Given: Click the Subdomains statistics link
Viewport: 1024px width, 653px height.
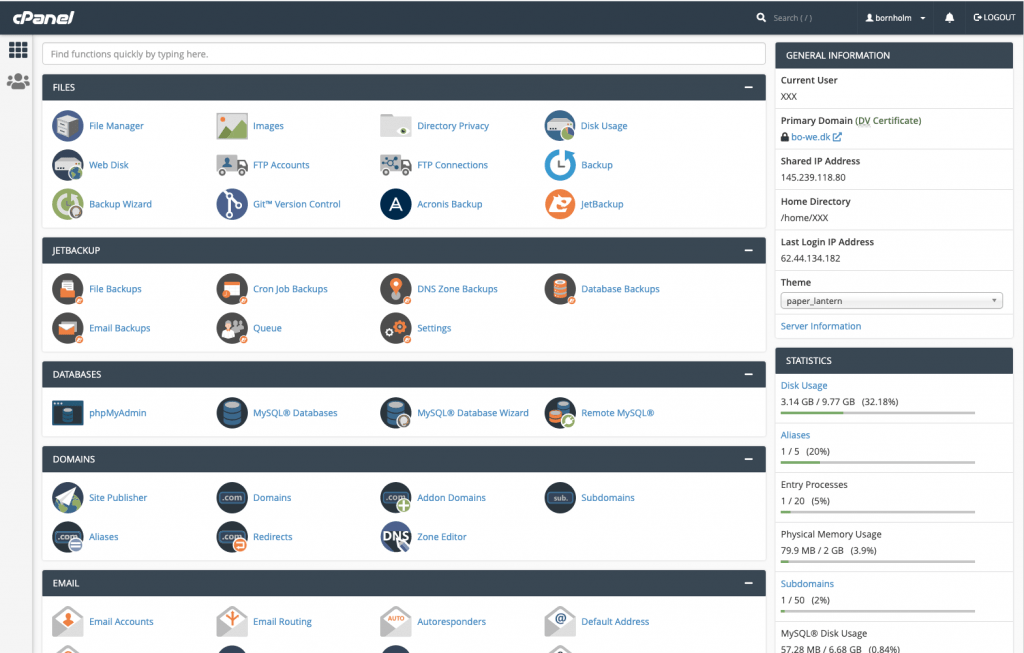Looking at the screenshot, I should (x=806, y=583).
